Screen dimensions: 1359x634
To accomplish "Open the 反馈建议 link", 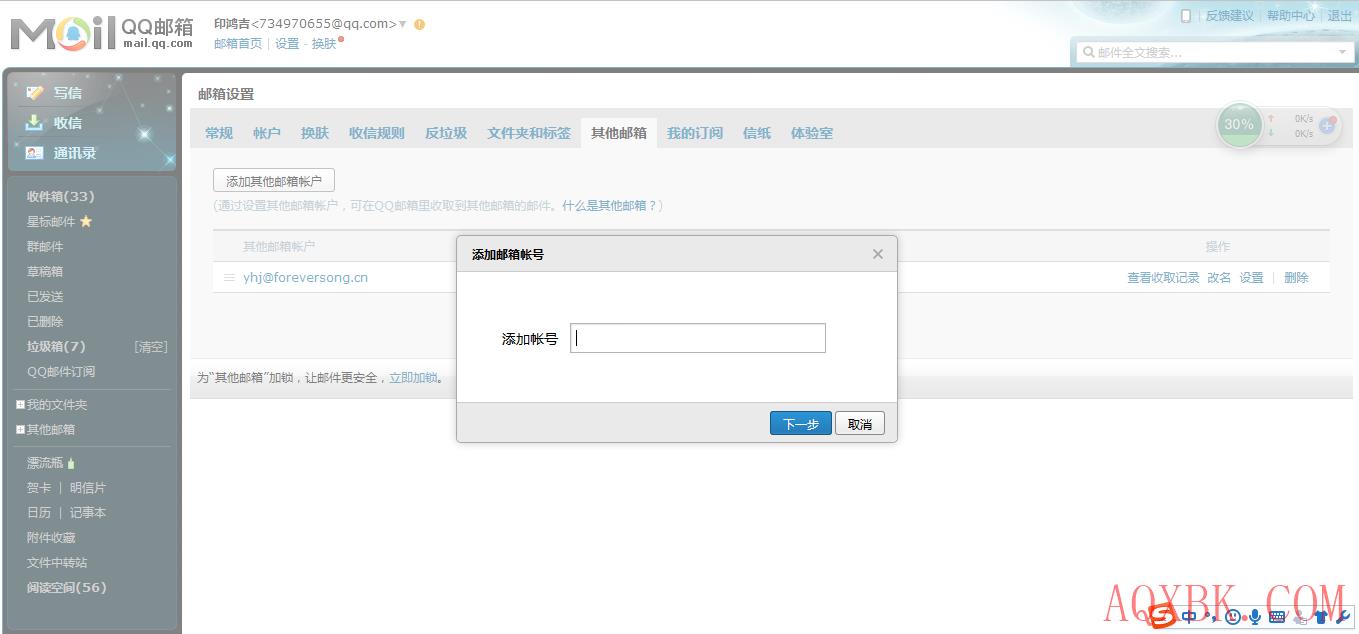I will pyautogui.click(x=1230, y=16).
